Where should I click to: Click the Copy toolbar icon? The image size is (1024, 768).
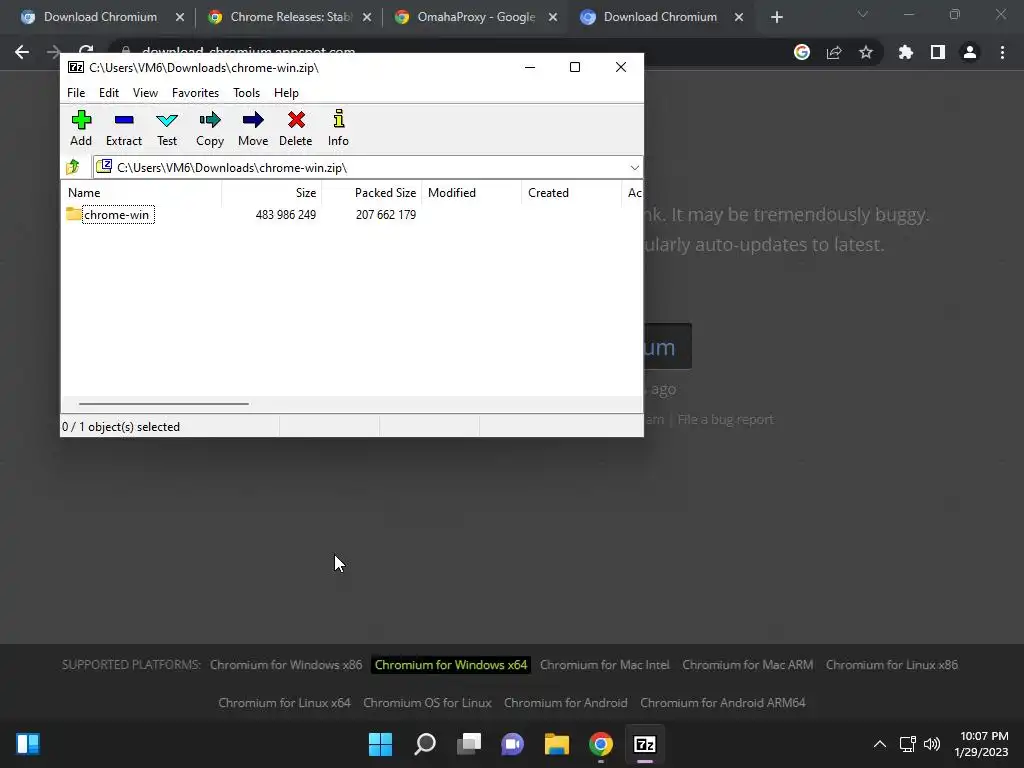pyautogui.click(x=210, y=128)
